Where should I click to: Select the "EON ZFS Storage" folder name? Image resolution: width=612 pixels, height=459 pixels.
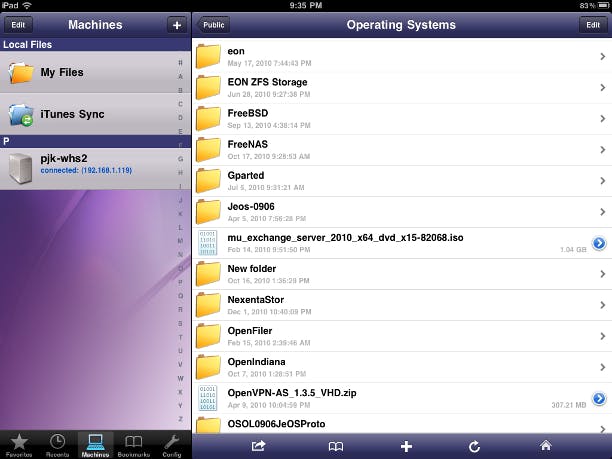click(267, 82)
